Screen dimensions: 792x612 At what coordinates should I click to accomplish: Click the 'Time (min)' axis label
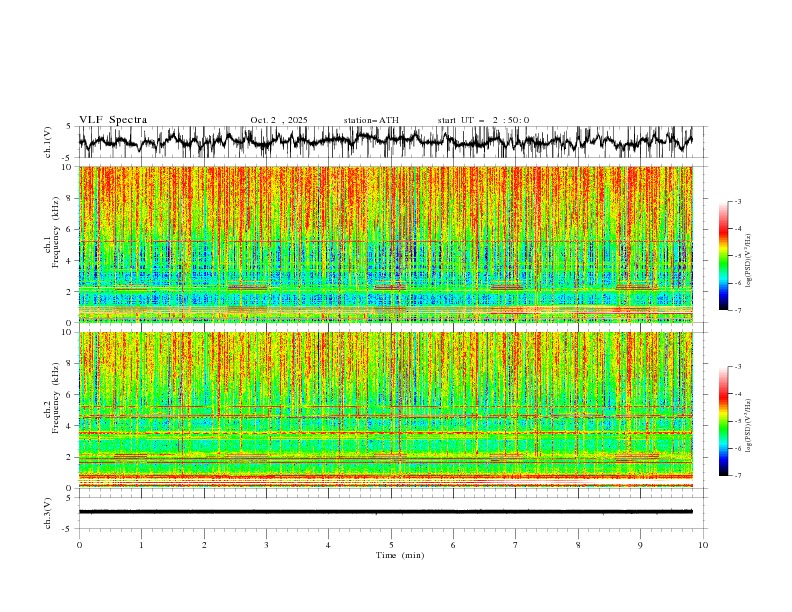pos(400,555)
